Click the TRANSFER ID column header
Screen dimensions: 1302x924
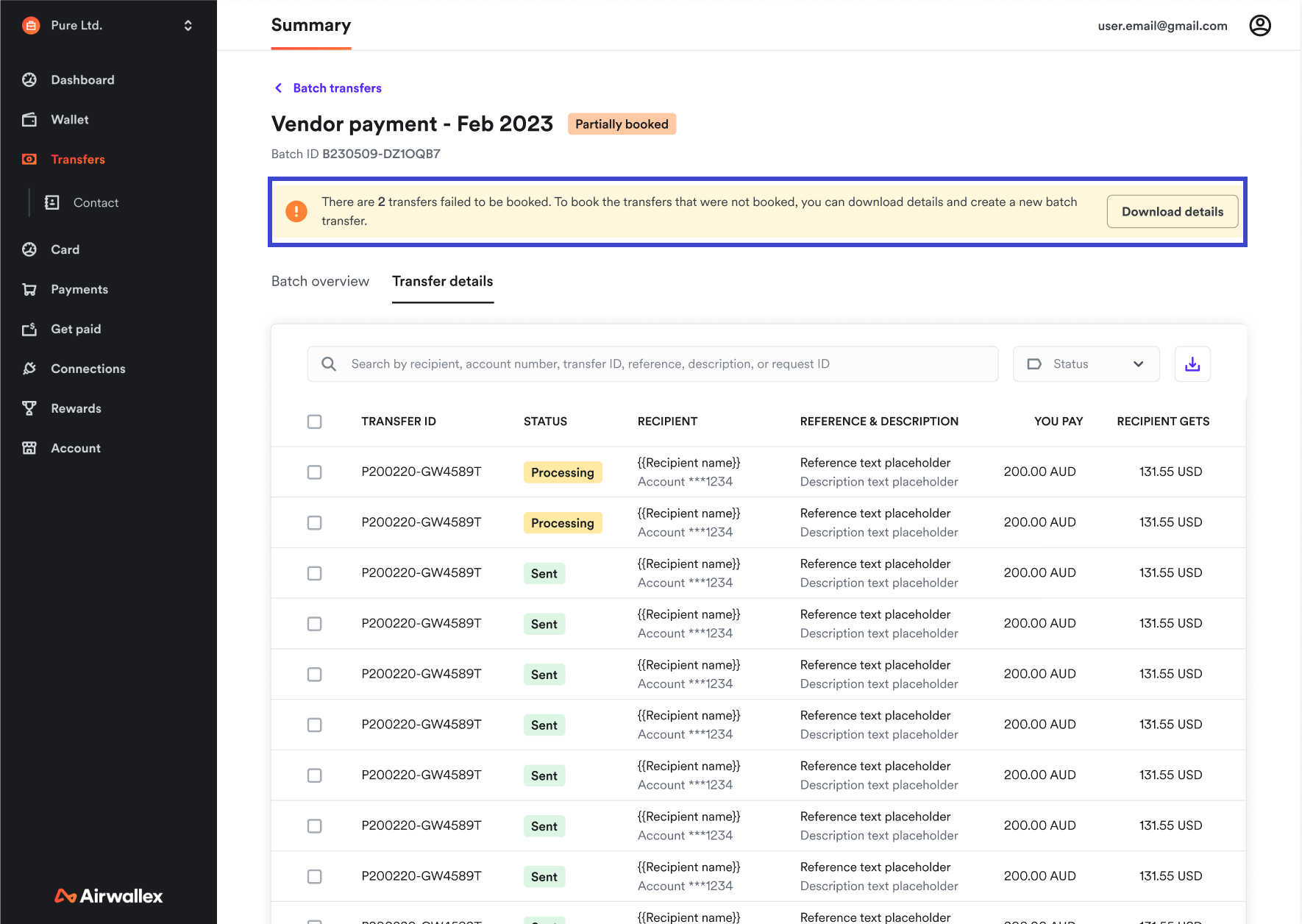pyautogui.click(x=399, y=422)
